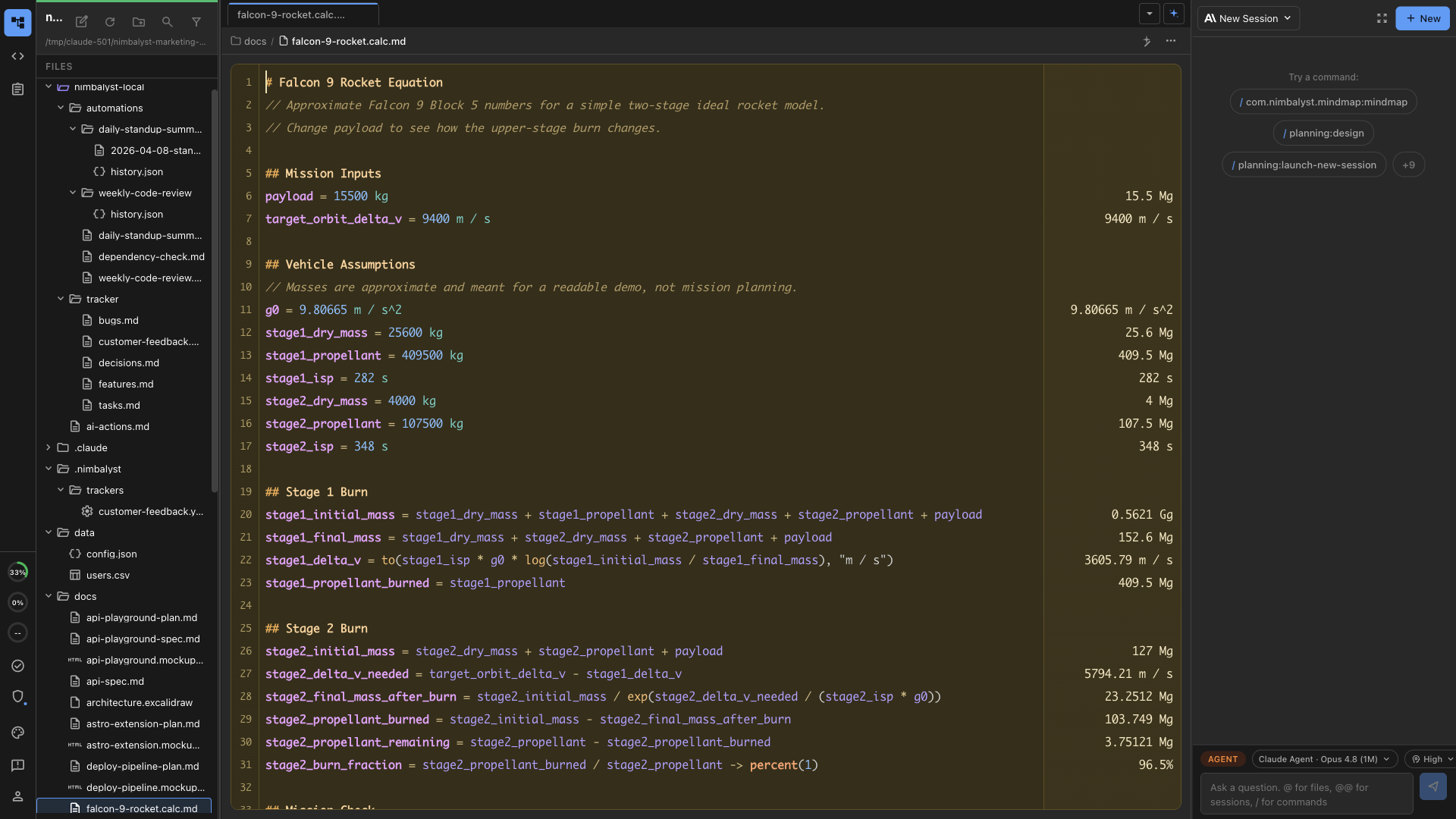Show the +9 more commands

point(1408,165)
